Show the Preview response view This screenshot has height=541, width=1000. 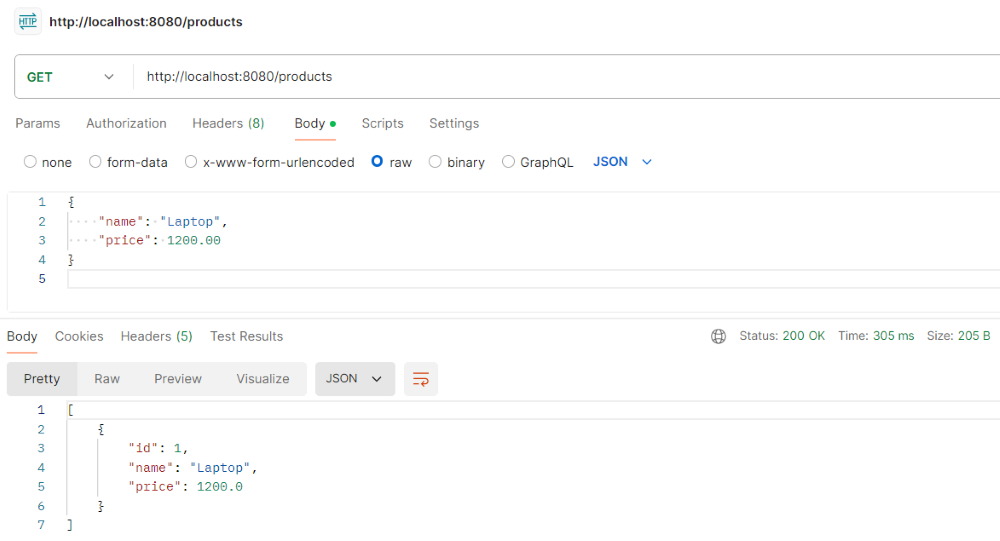[x=178, y=379]
